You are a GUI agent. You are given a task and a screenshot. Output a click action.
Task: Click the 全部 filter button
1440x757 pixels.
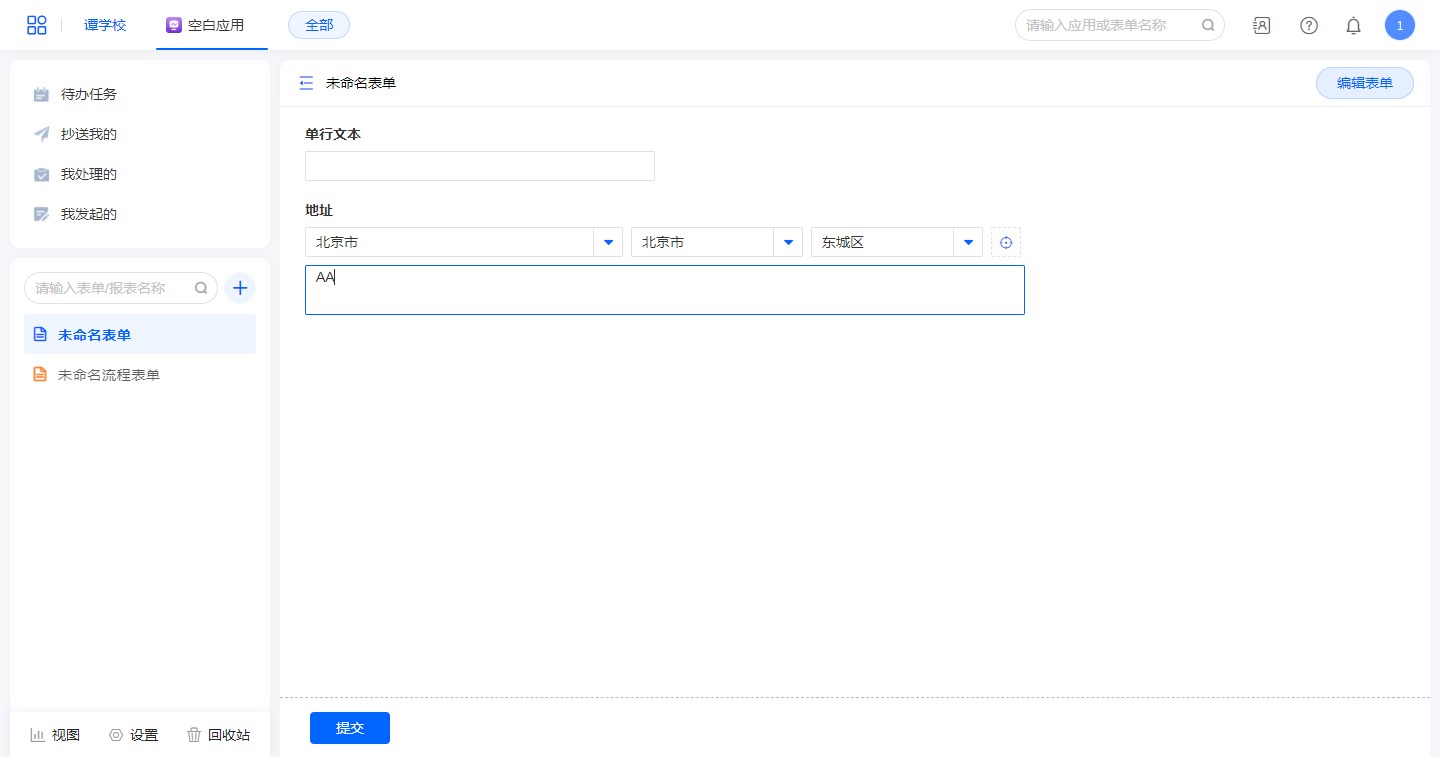tap(319, 25)
